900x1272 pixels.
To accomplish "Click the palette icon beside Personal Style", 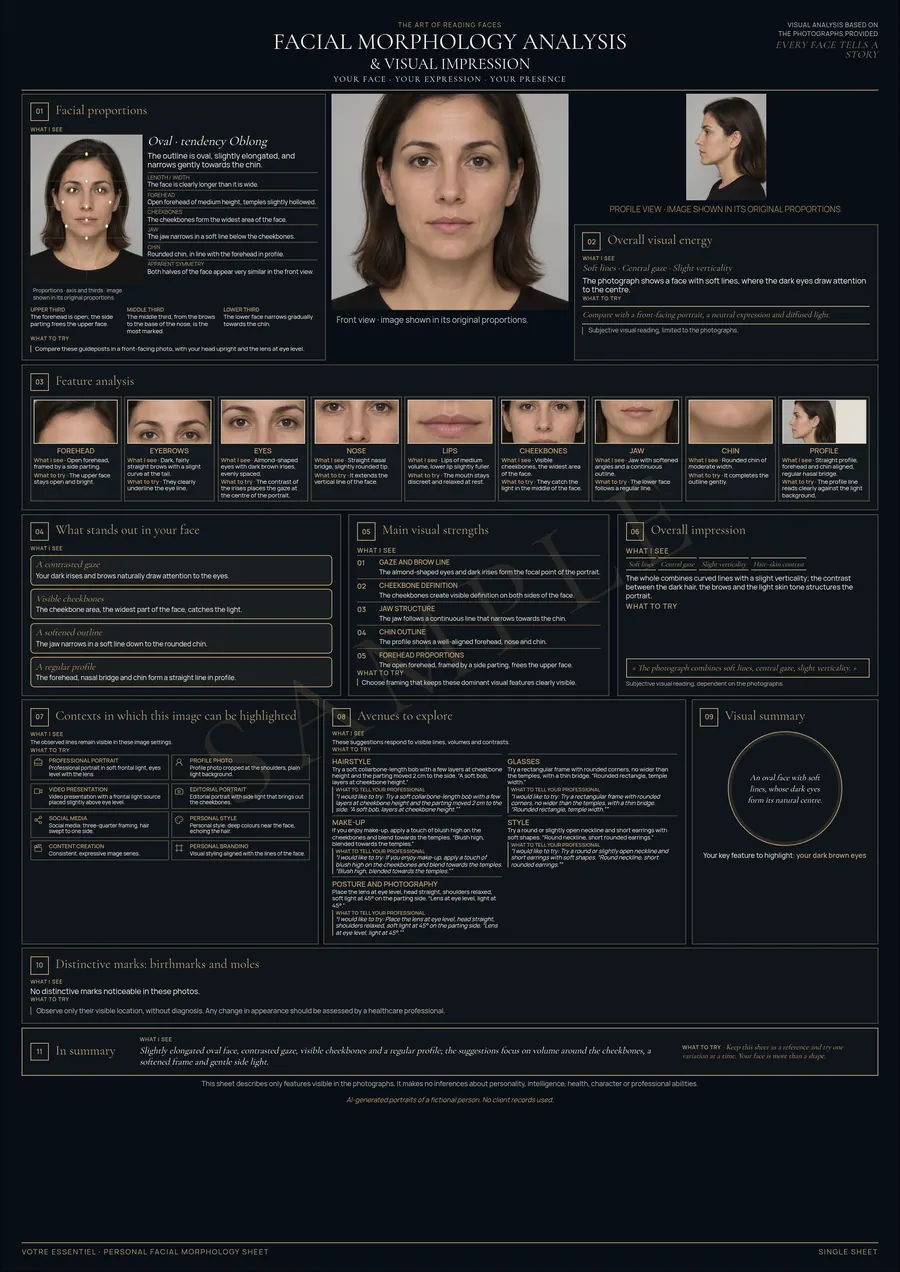I will point(179,819).
